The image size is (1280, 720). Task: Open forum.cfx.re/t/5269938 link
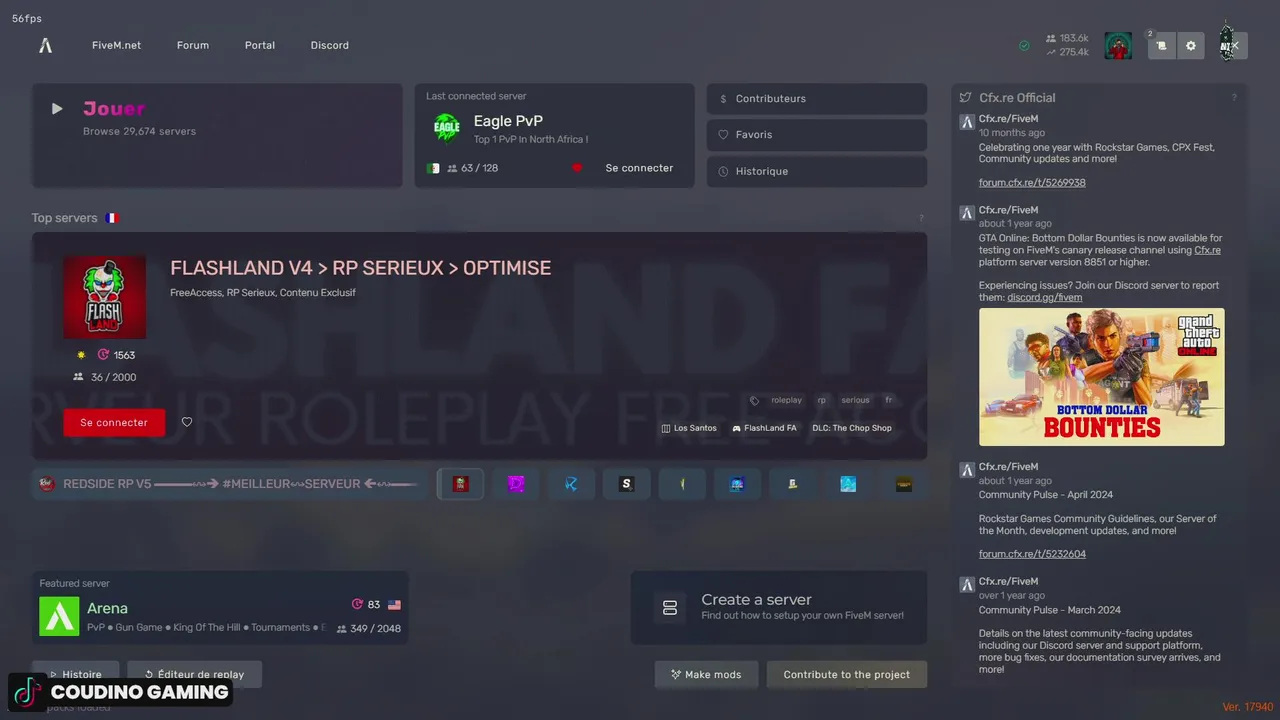1032,183
